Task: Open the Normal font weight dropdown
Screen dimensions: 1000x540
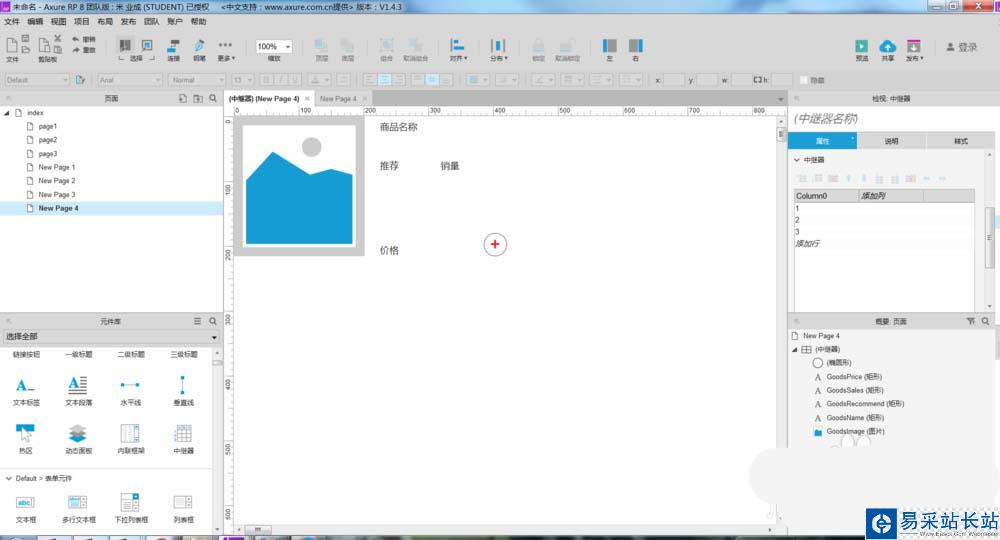Action: 197,80
